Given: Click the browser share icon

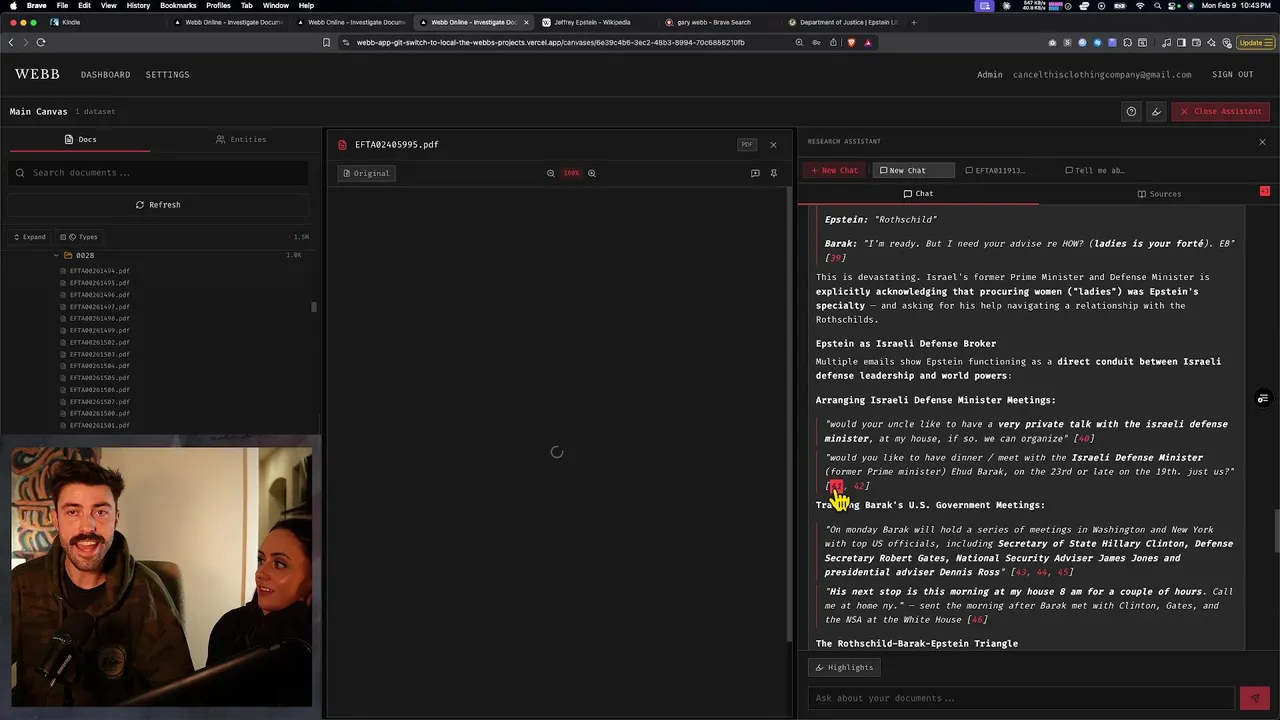Looking at the screenshot, I should (x=833, y=42).
